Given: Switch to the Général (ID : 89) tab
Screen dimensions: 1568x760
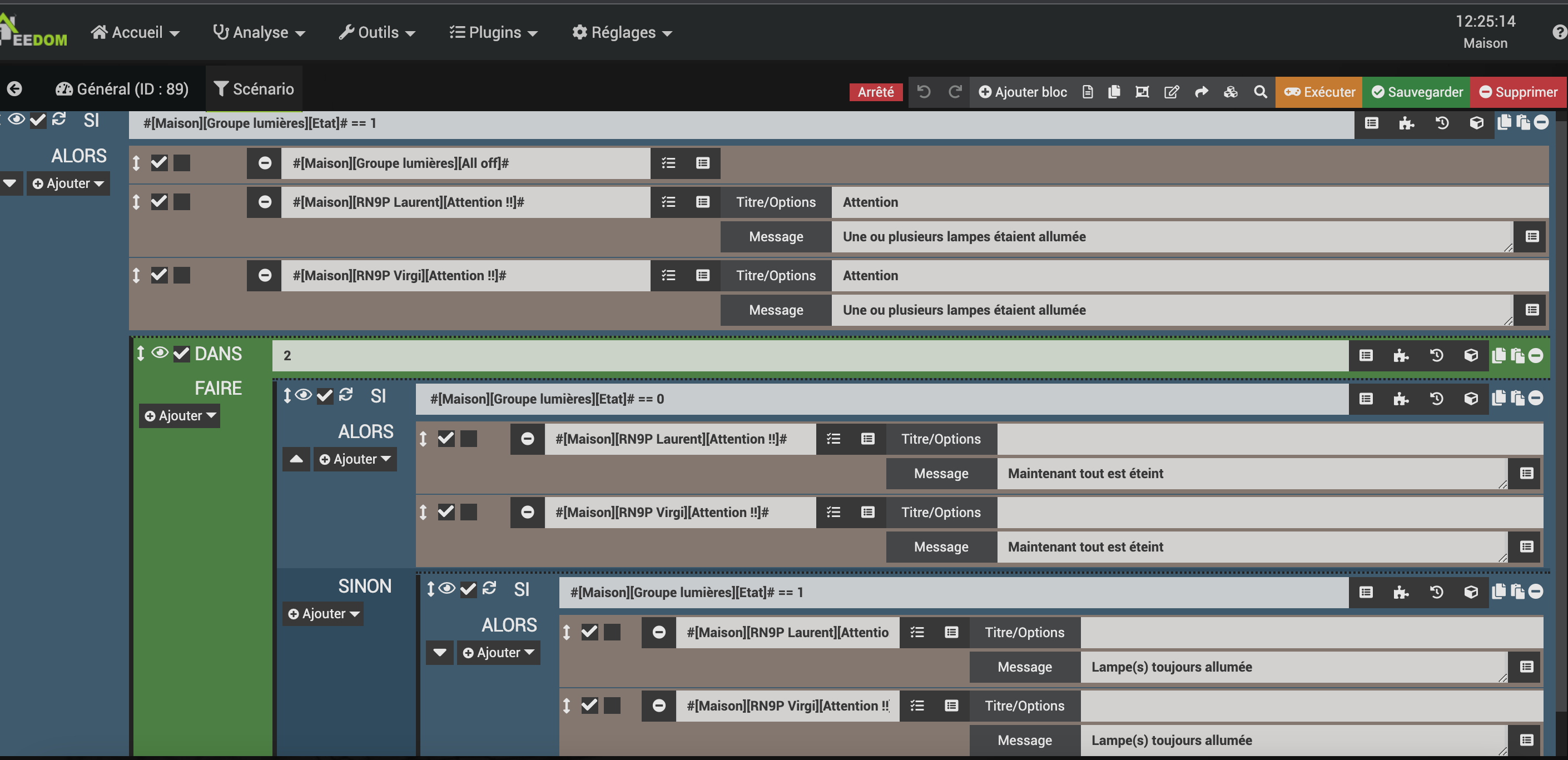Looking at the screenshot, I should (x=122, y=89).
